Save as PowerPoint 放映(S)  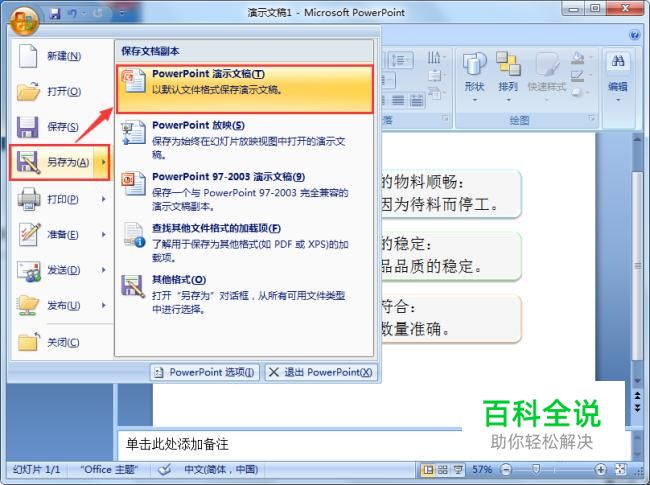tap(245, 140)
